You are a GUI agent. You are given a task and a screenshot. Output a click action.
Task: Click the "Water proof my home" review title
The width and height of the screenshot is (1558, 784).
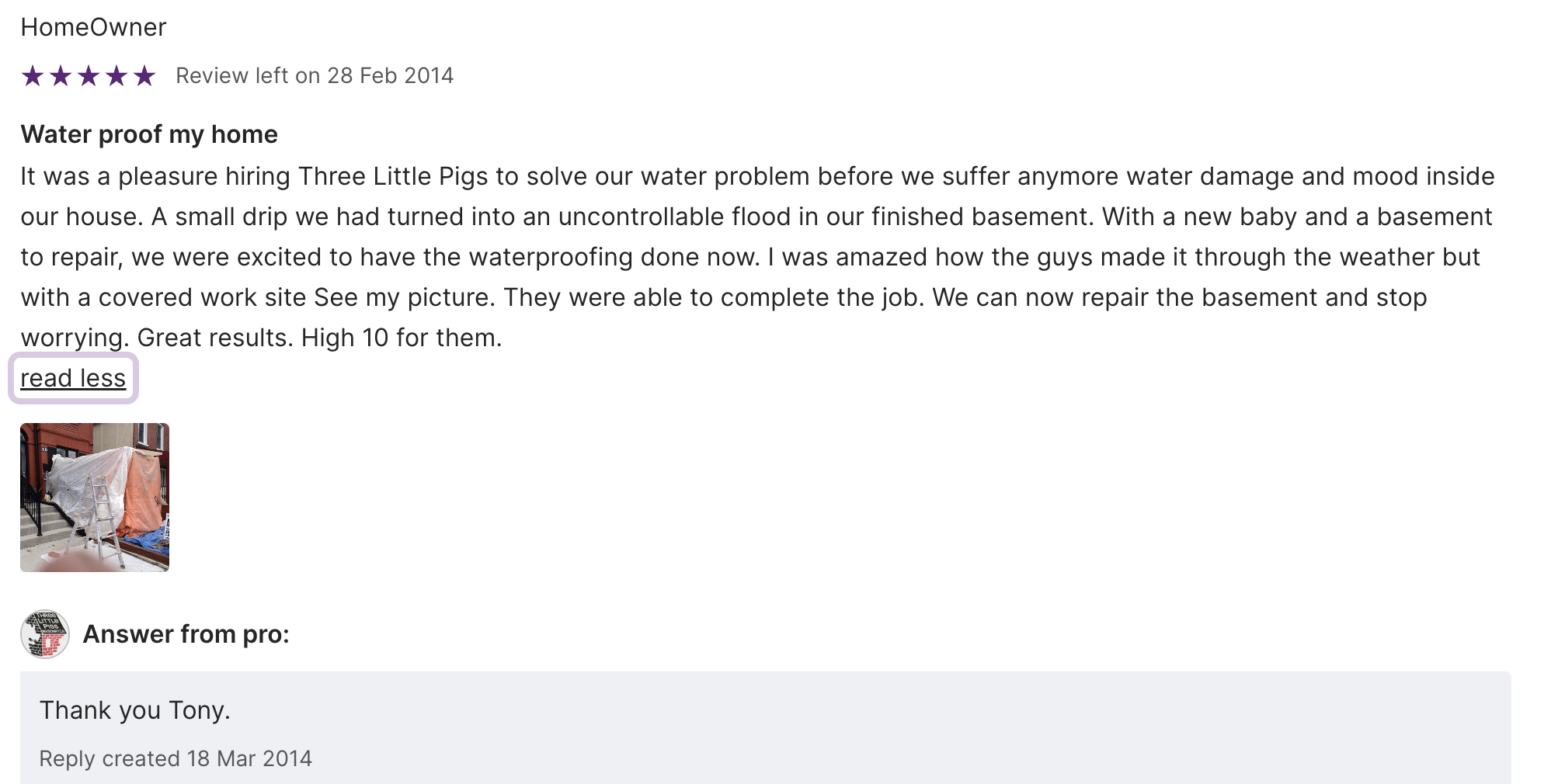click(149, 135)
